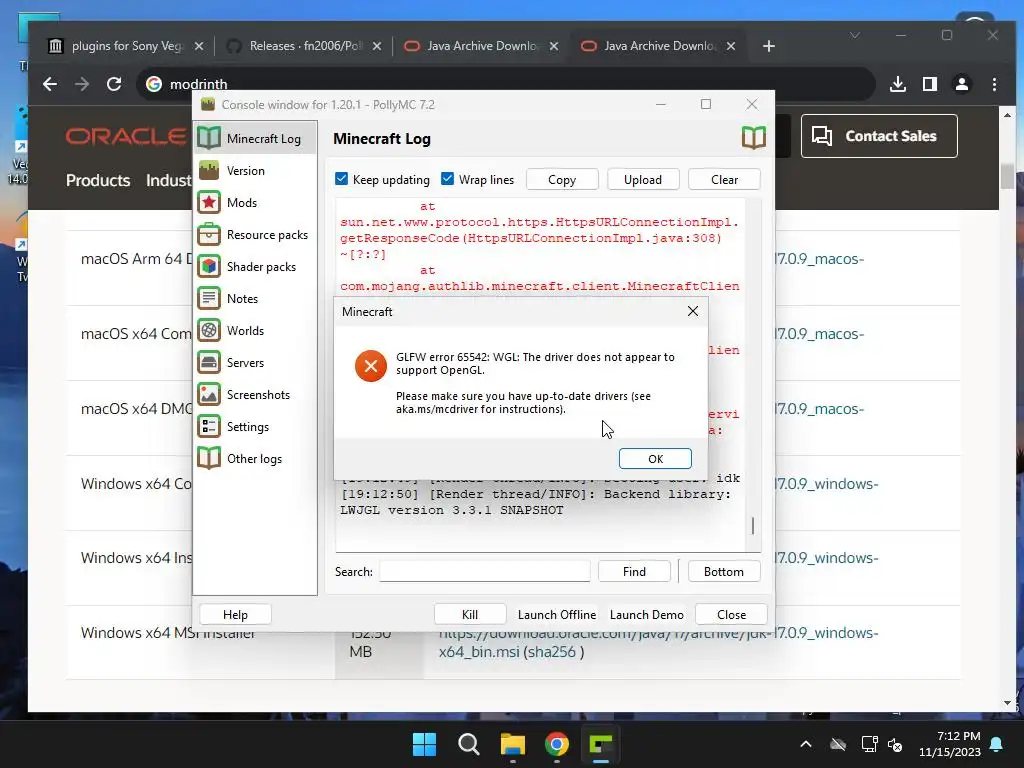Open the notification bell in taskbar
This screenshot has width=1024, height=768.
tap(997, 744)
